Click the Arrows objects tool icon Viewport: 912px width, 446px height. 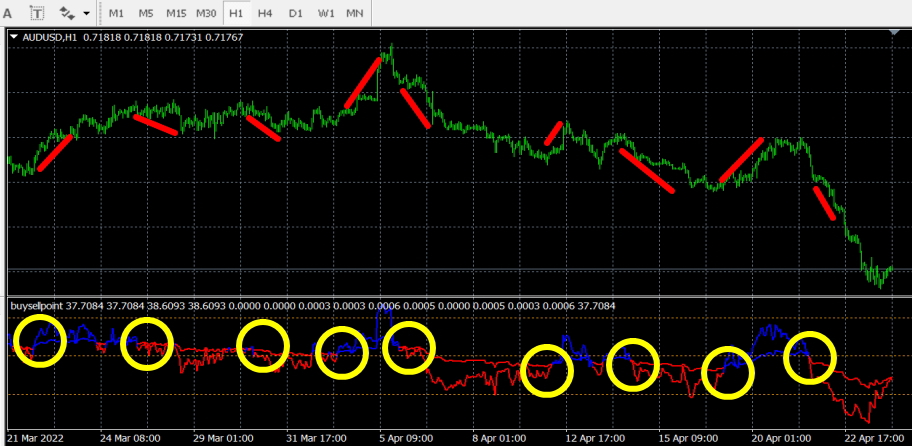pyautogui.click(x=68, y=14)
